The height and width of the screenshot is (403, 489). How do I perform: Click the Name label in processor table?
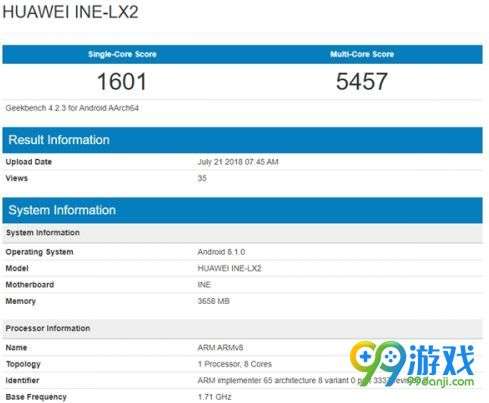click(16, 348)
